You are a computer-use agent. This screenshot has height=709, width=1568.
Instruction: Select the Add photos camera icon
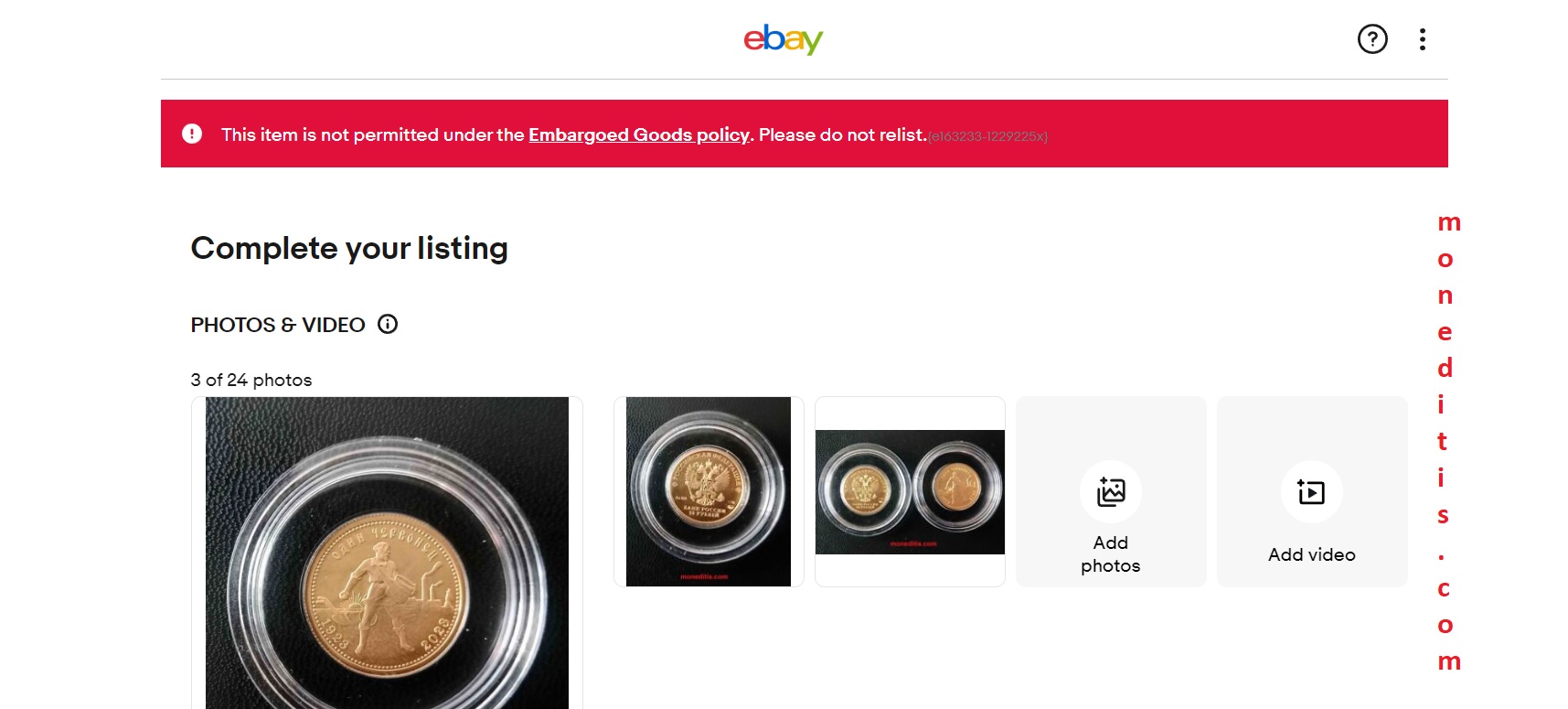[1110, 491]
